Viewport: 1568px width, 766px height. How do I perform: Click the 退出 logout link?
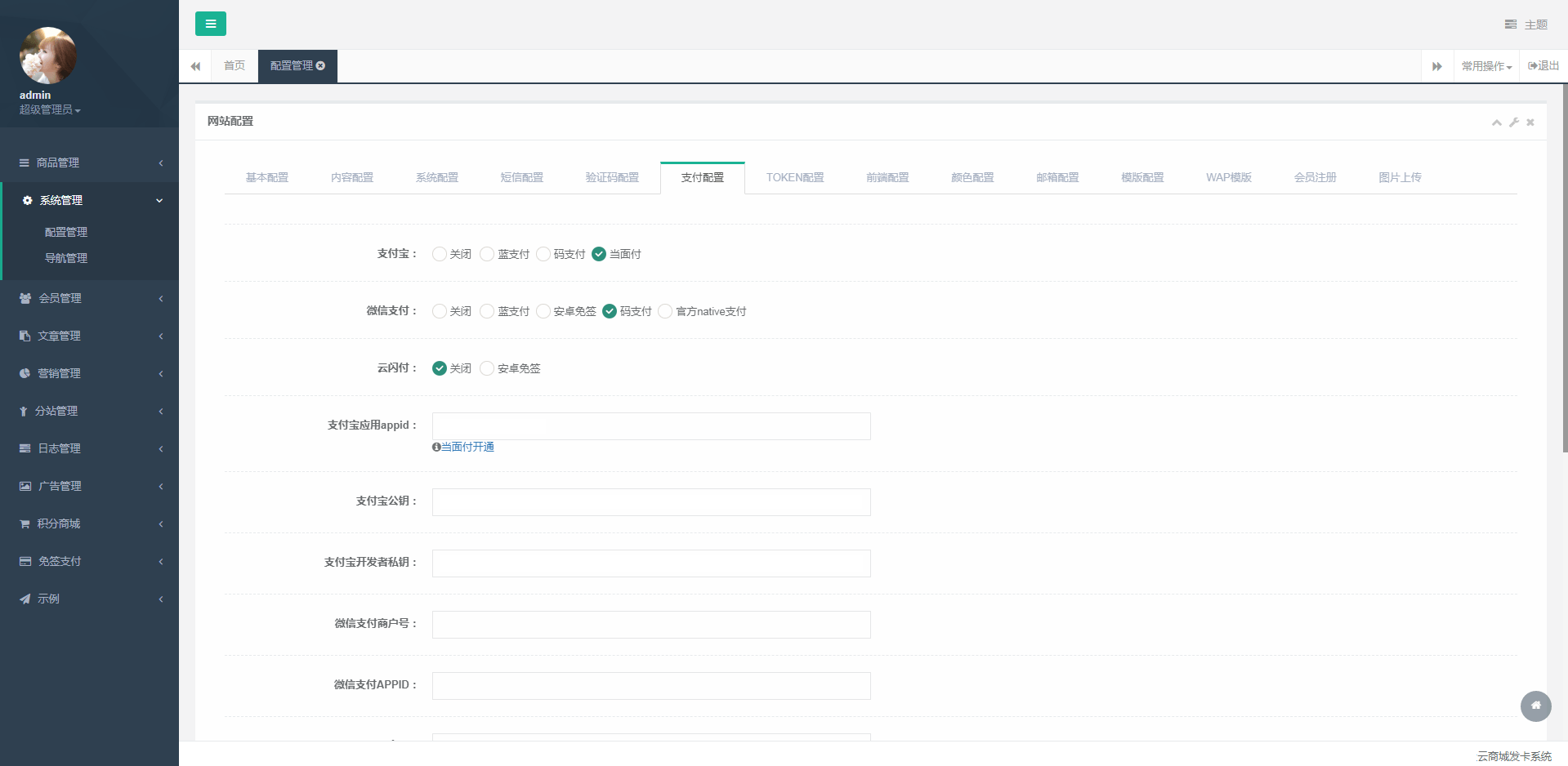[x=1543, y=65]
